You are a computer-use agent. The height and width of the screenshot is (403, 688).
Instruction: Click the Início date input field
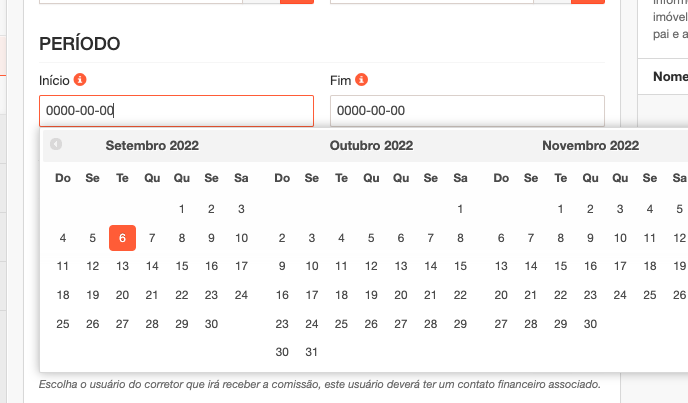point(176,111)
